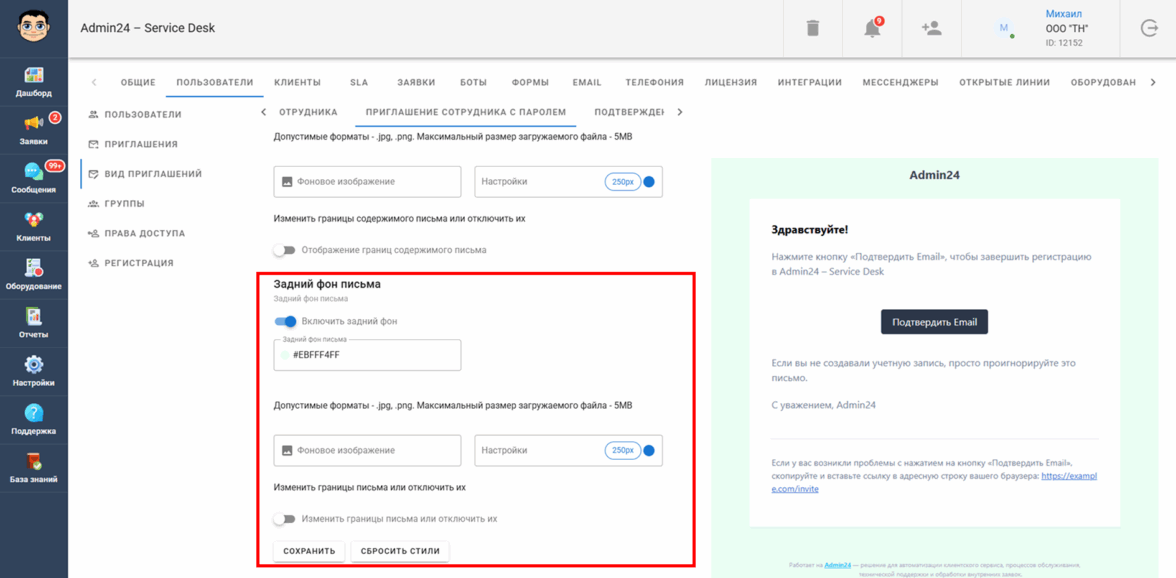The image size is (1176, 578).
Task: Switch to the ОБЩИЕ tab
Action: [138, 82]
